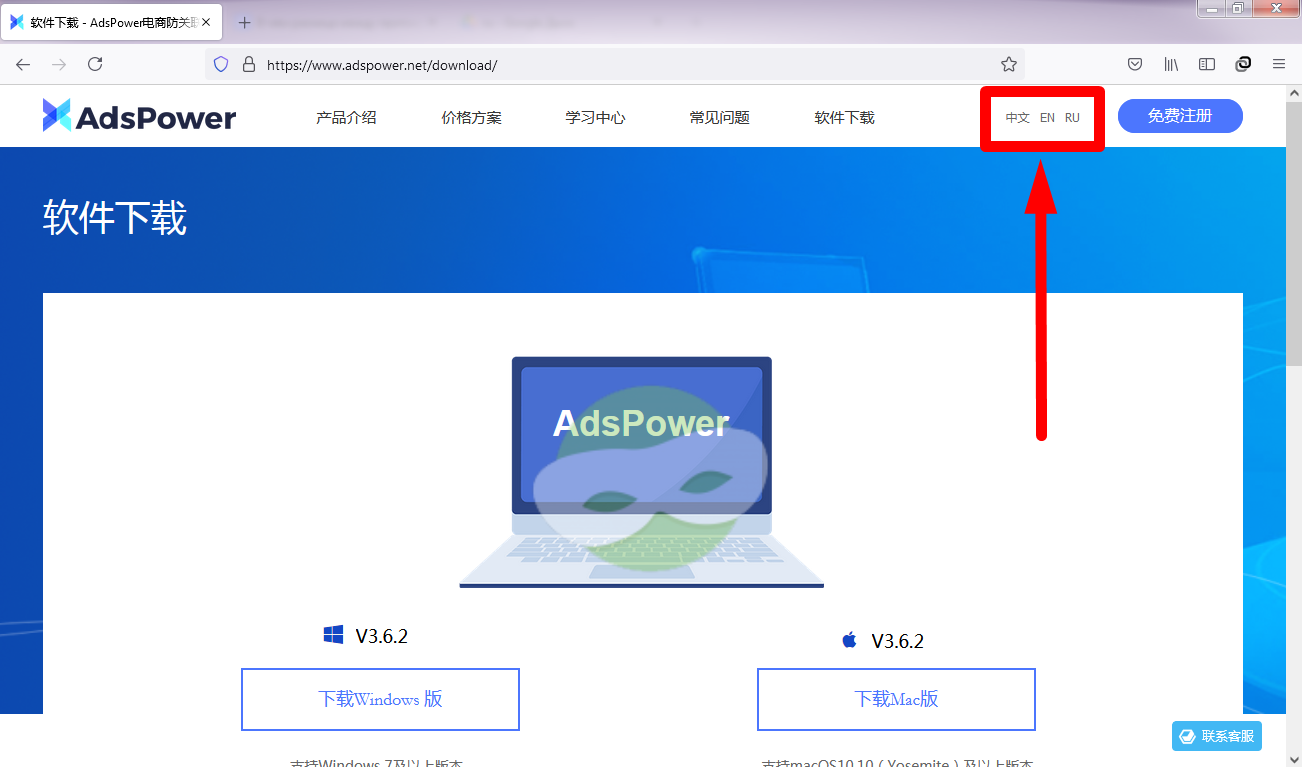Open the Library bookshelf icon
This screenshot has height=767, width=1302.
coord(1171,64)
